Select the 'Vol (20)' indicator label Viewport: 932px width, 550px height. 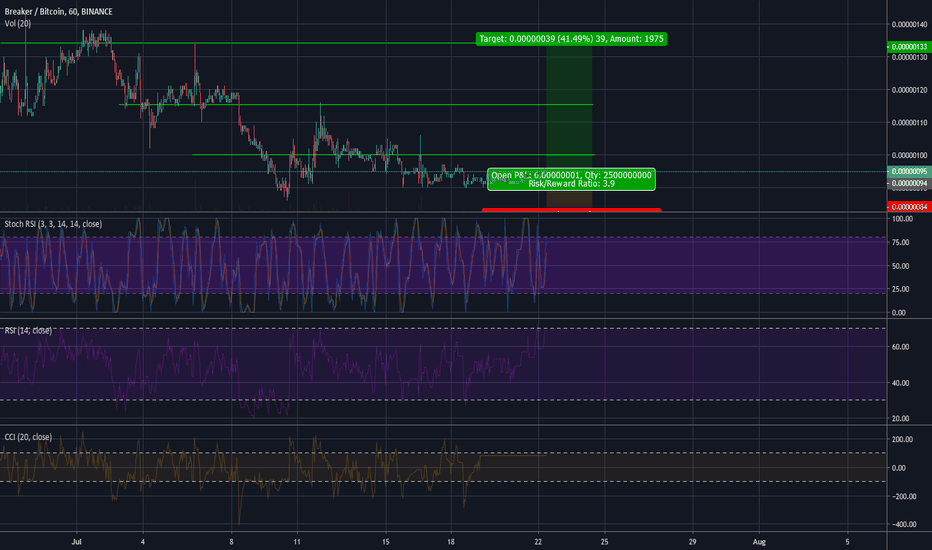pyautogui.click(x=18, y=23)
